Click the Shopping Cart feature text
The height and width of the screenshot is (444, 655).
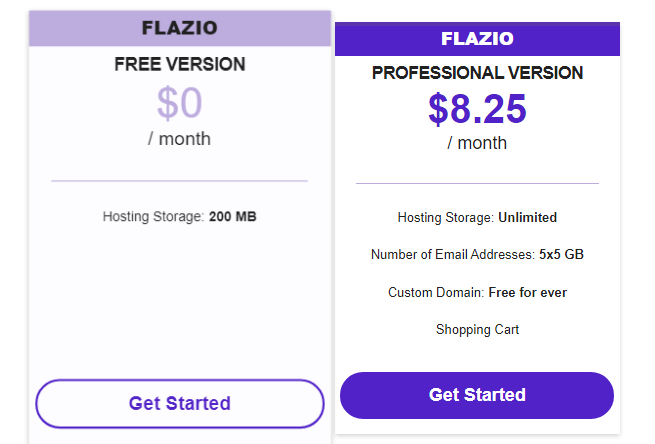point(477,330)
